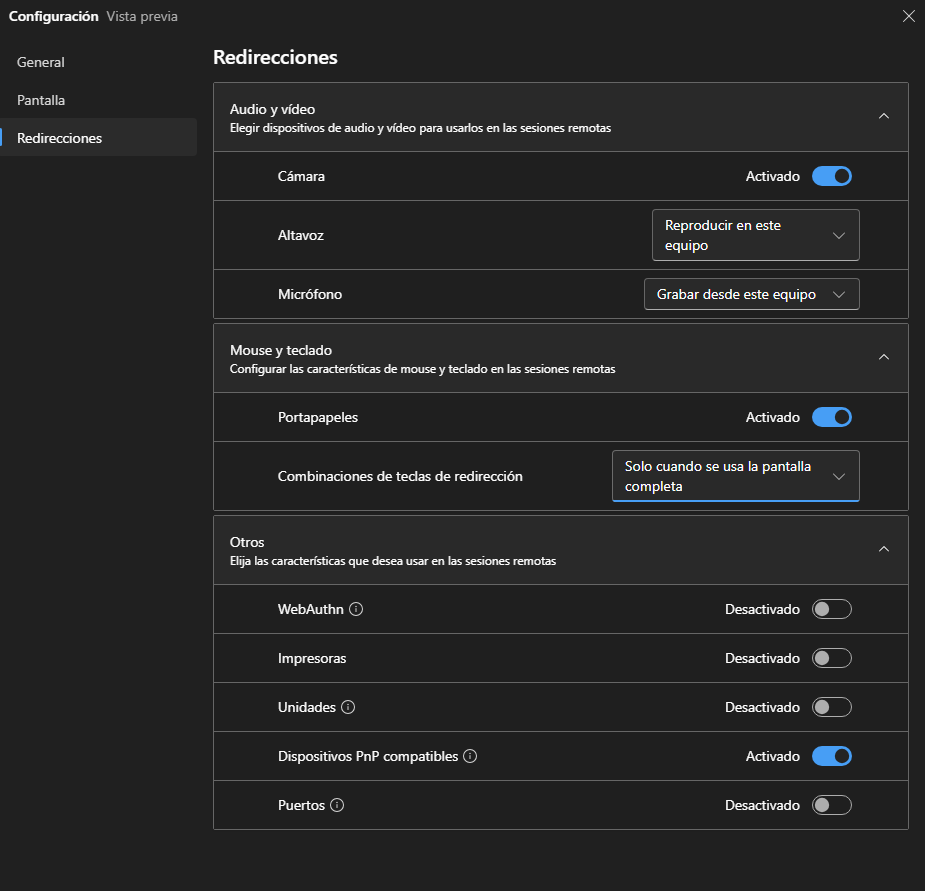Disable Dispositivos PnP compatibles toggle
925x891 pixels.
click(x=832, y=756)
